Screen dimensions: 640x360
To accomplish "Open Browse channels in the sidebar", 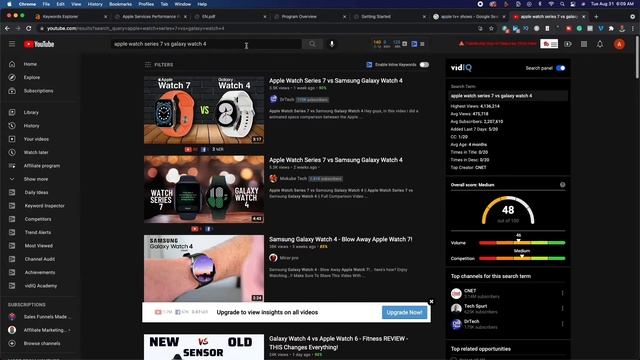I will (x=42, y=344).
